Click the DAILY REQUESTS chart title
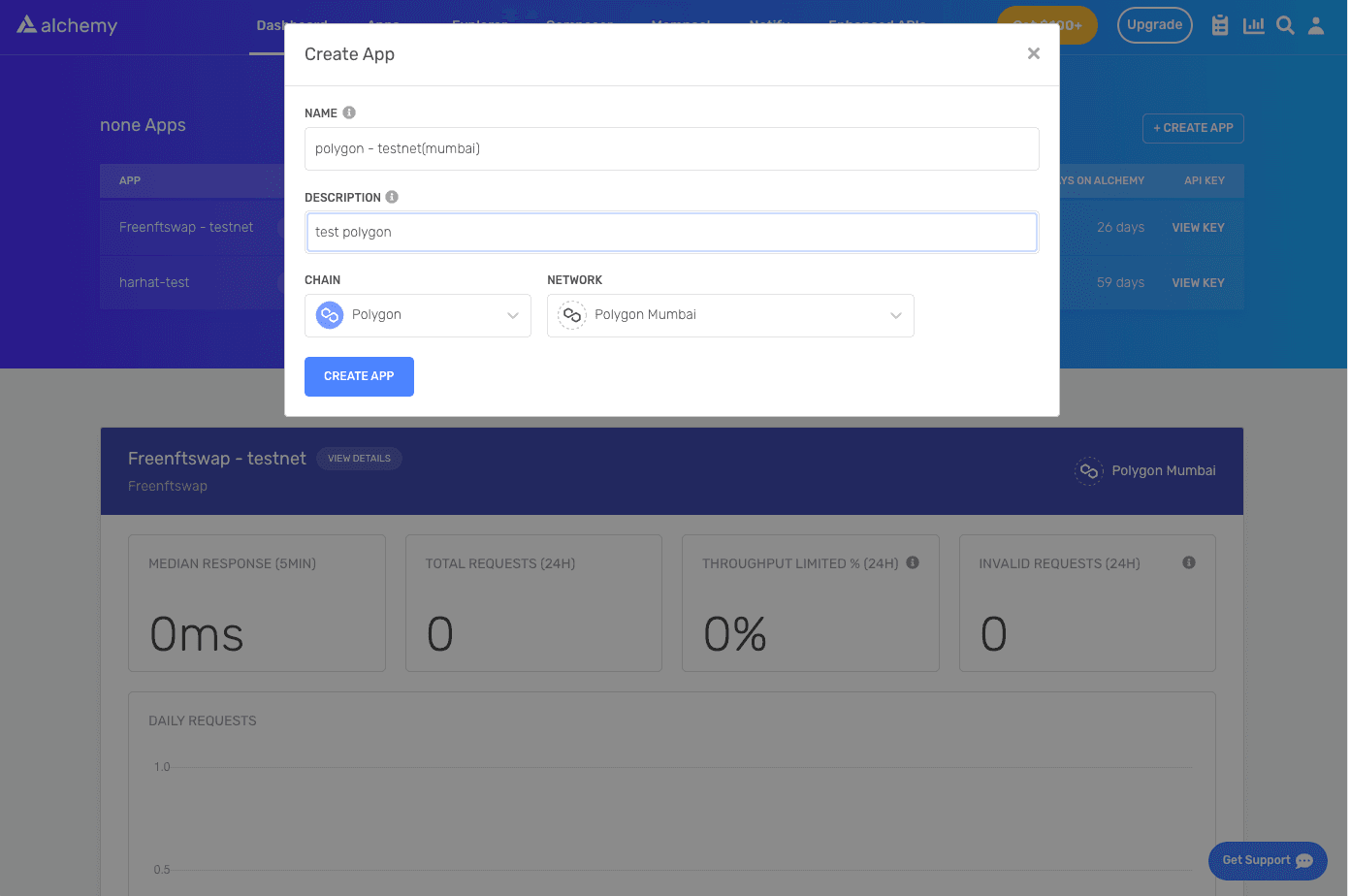 [203, 720]
